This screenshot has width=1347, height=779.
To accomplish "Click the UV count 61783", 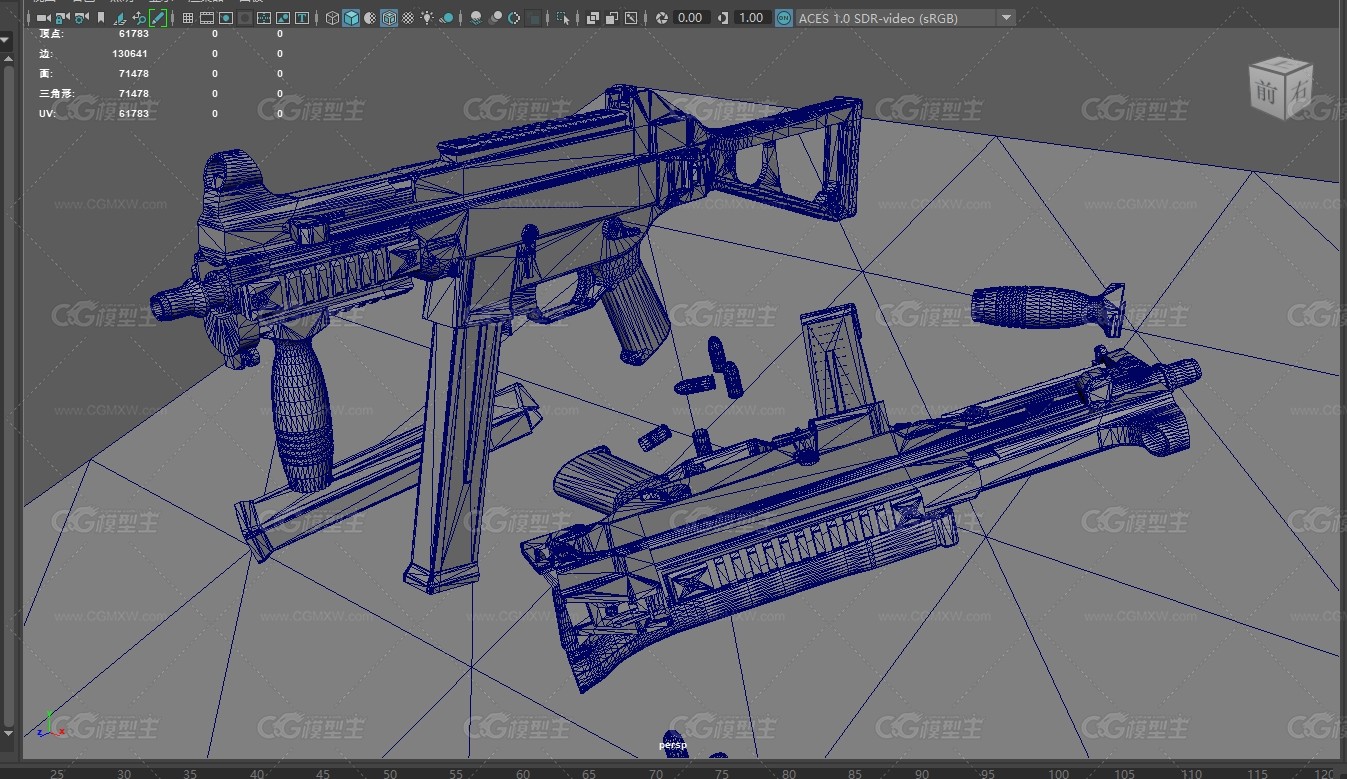I will (133, 113).
